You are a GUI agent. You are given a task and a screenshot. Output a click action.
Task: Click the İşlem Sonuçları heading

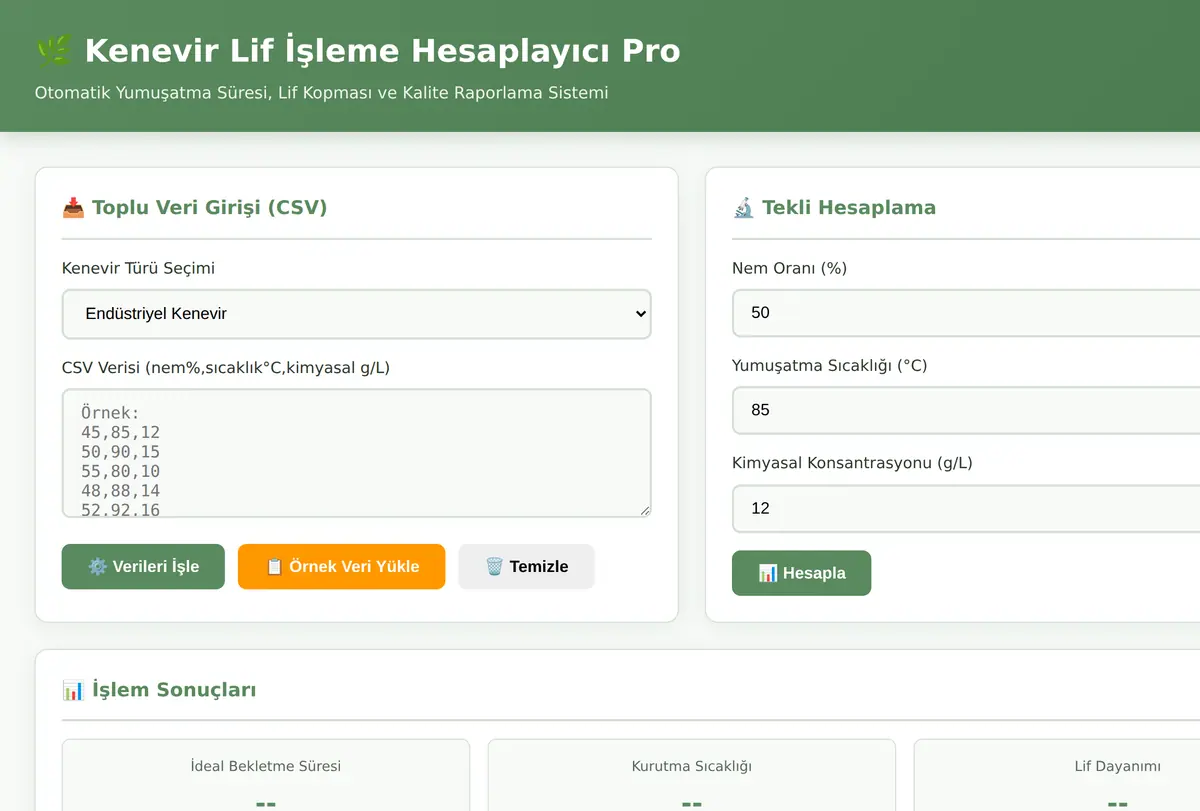(x=174, y=690)
